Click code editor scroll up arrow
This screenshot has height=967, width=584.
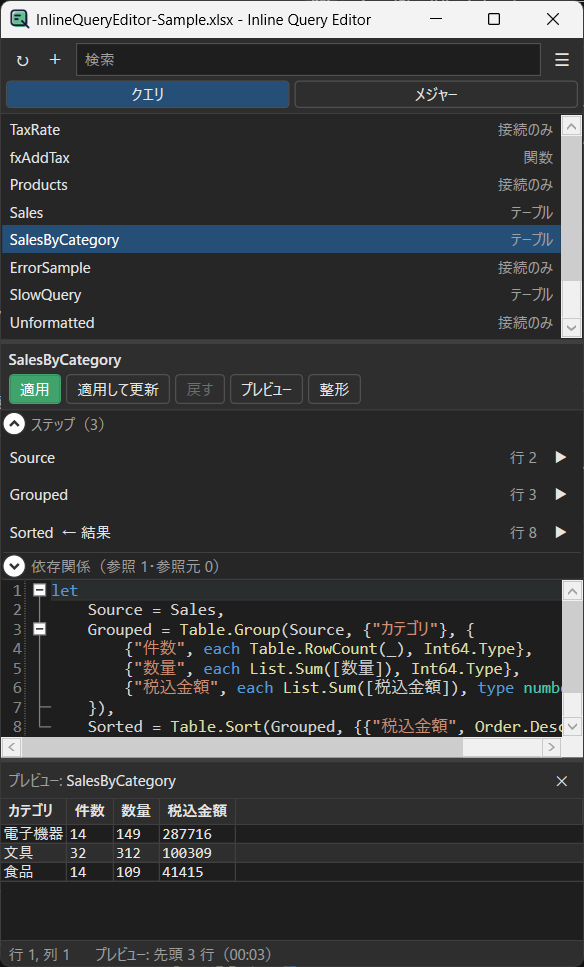tap(572, 591)
